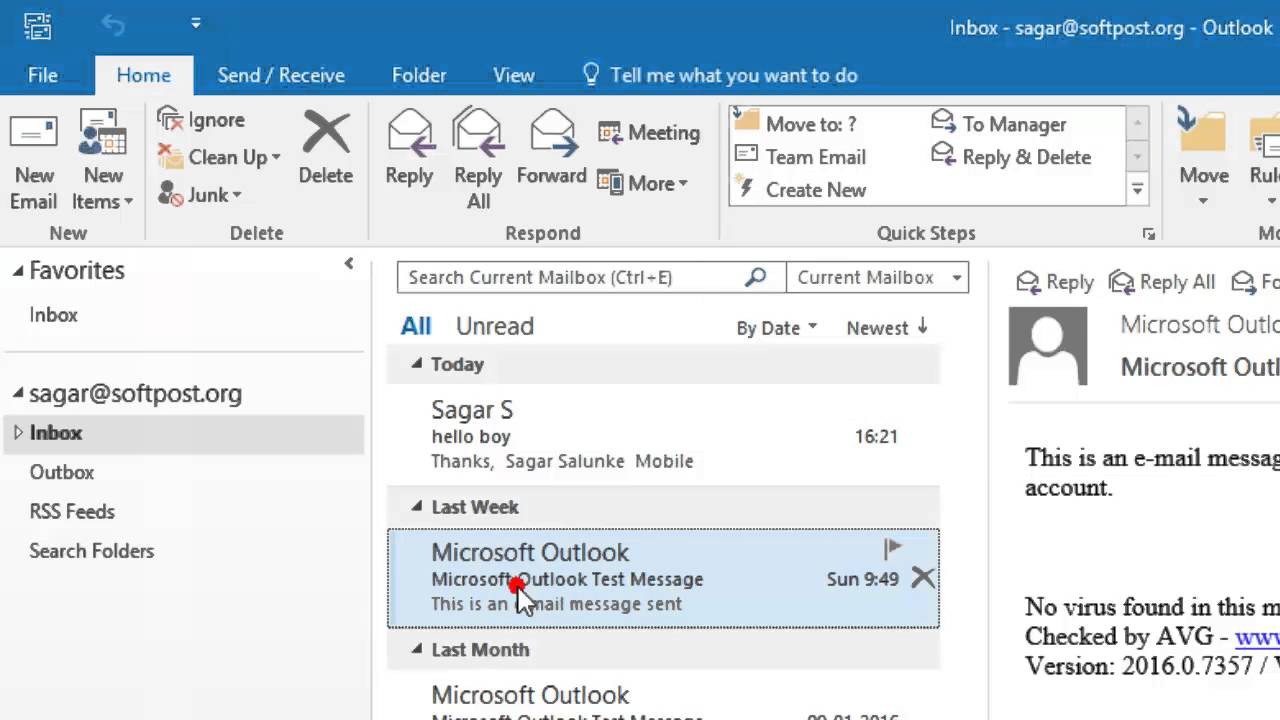This screenshot has width=1280, height=720.
Task: Open the By Date sort dropdown
Action: click(777, 327)
